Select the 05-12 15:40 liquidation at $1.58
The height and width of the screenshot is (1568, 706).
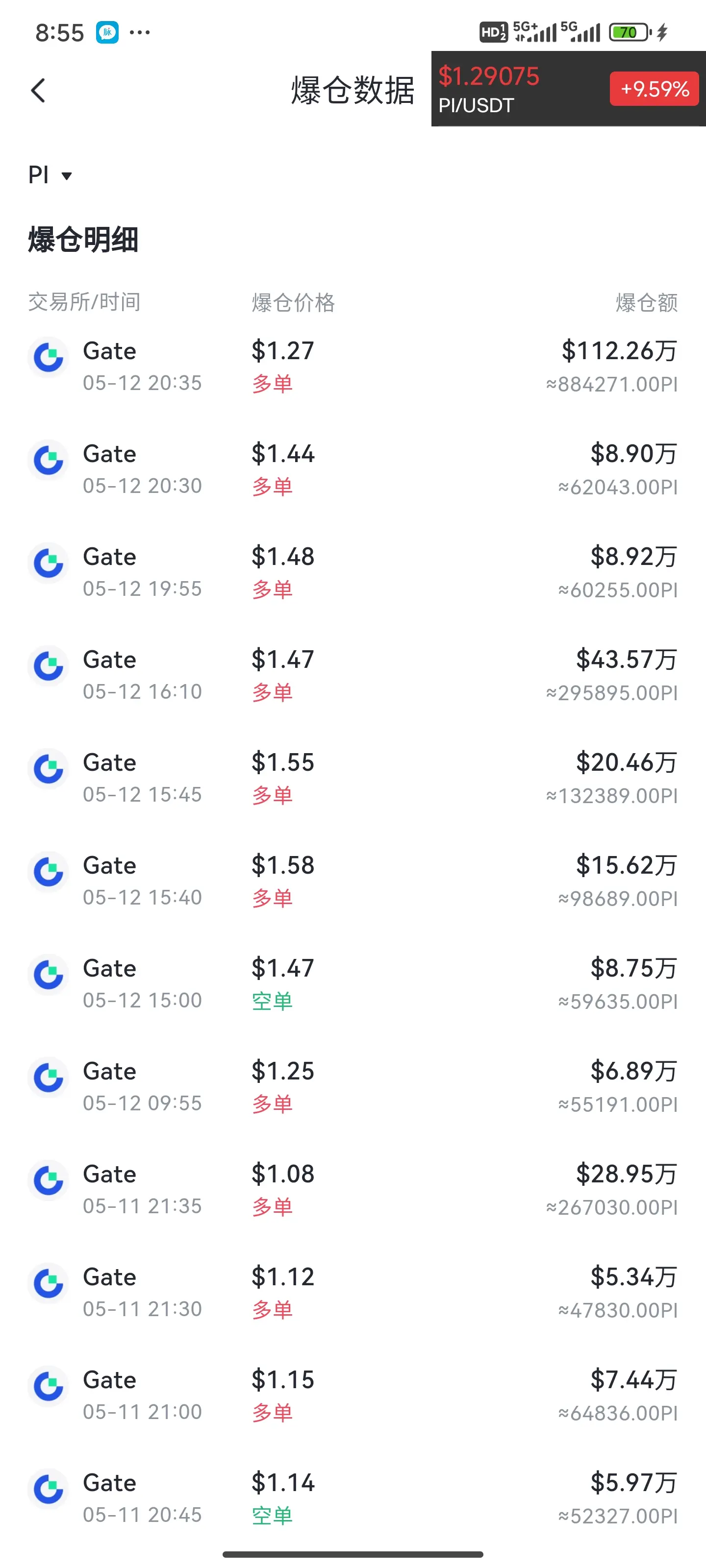353,881
